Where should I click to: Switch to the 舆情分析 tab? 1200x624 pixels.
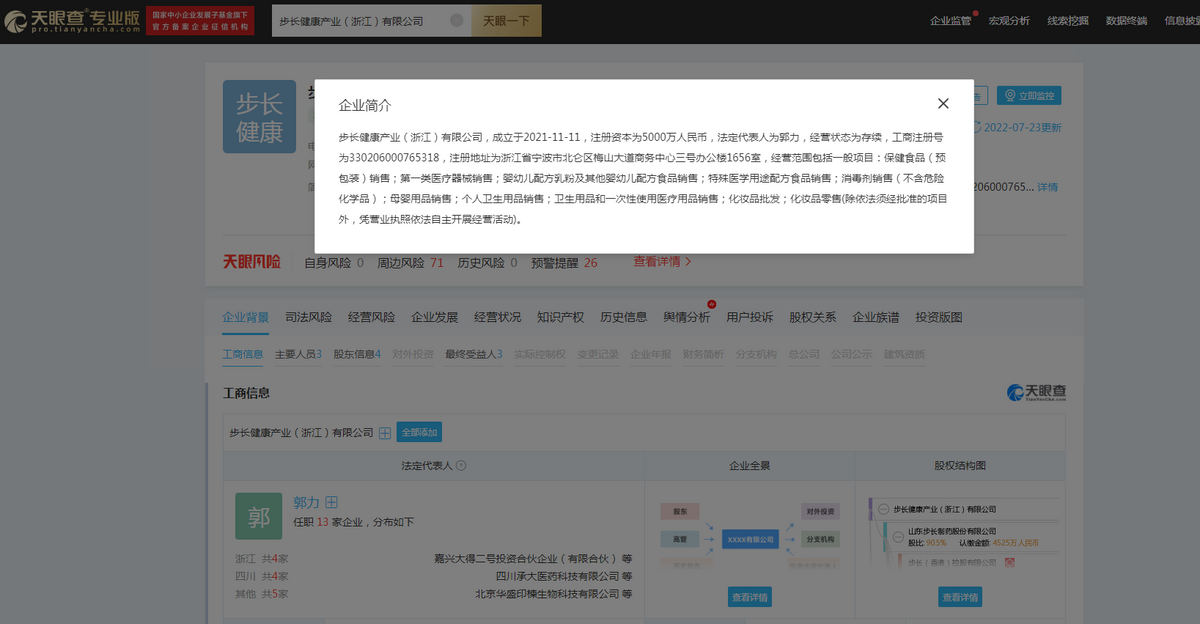(x=686, y=318)
